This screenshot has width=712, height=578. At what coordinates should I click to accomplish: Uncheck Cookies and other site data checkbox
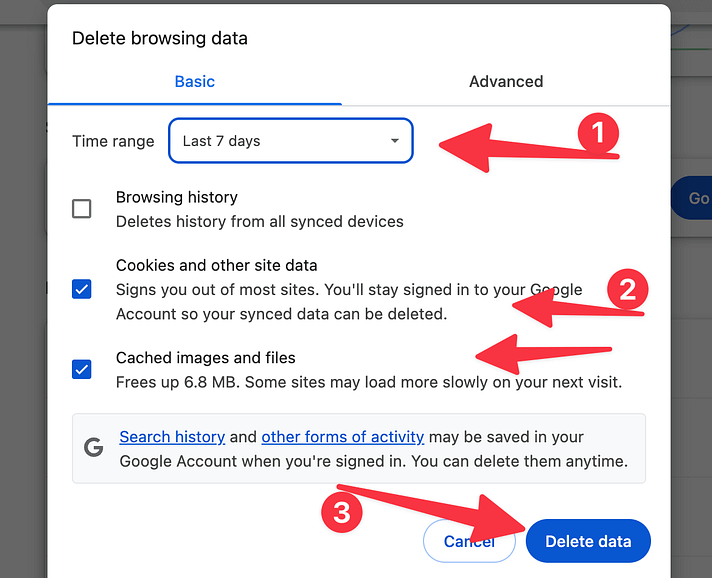(x=82, y=289)
